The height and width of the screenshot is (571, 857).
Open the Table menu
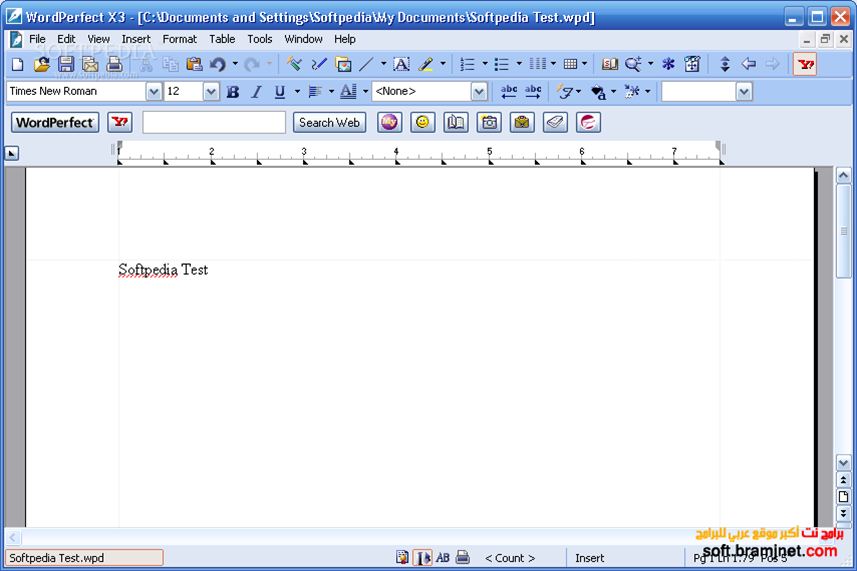[x=222, y=39]
